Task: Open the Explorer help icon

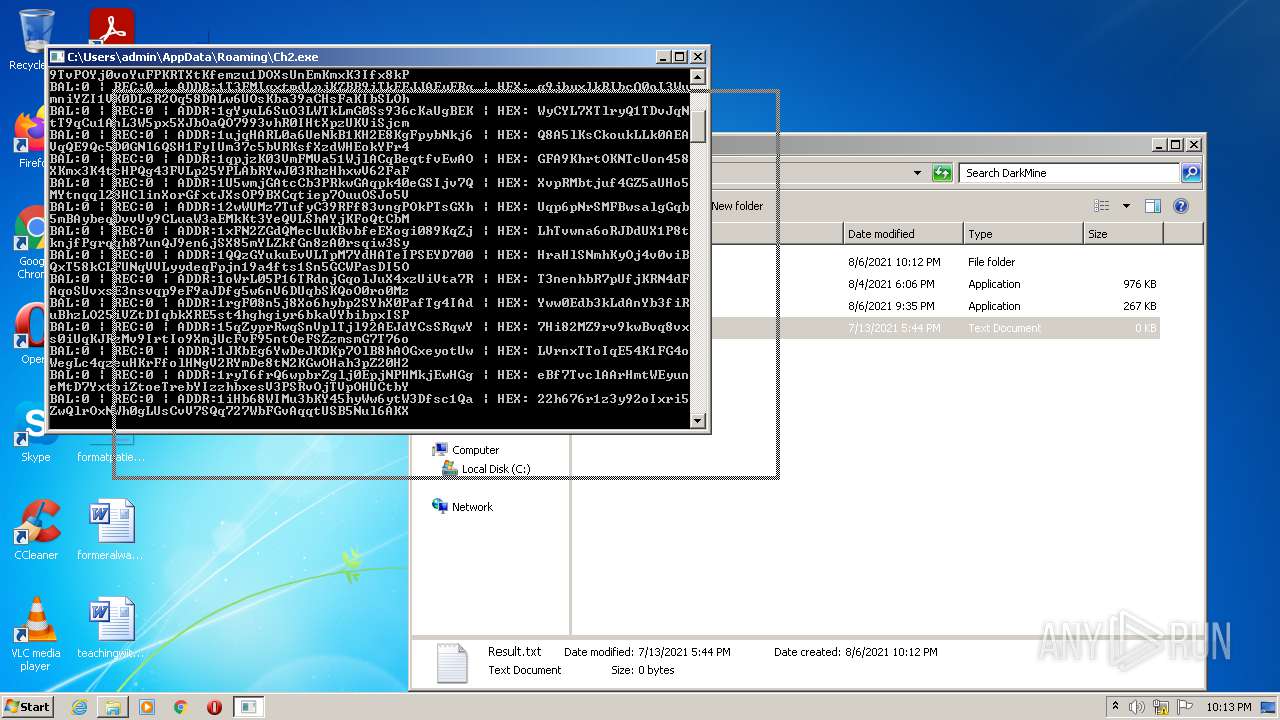Action: pyautogui.click(x=1180, y=206)
